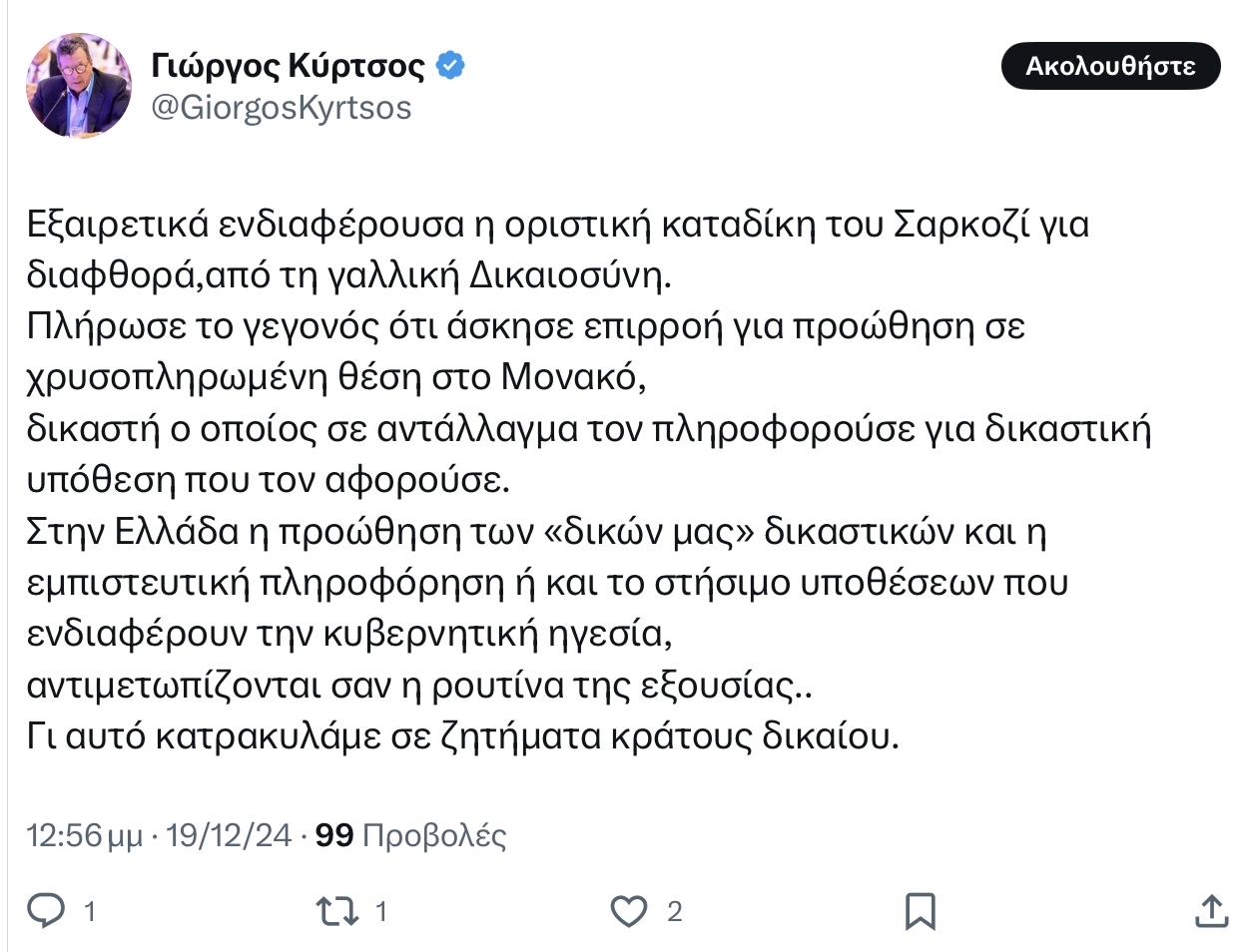Click the likes count number 2

pos(674,911)
